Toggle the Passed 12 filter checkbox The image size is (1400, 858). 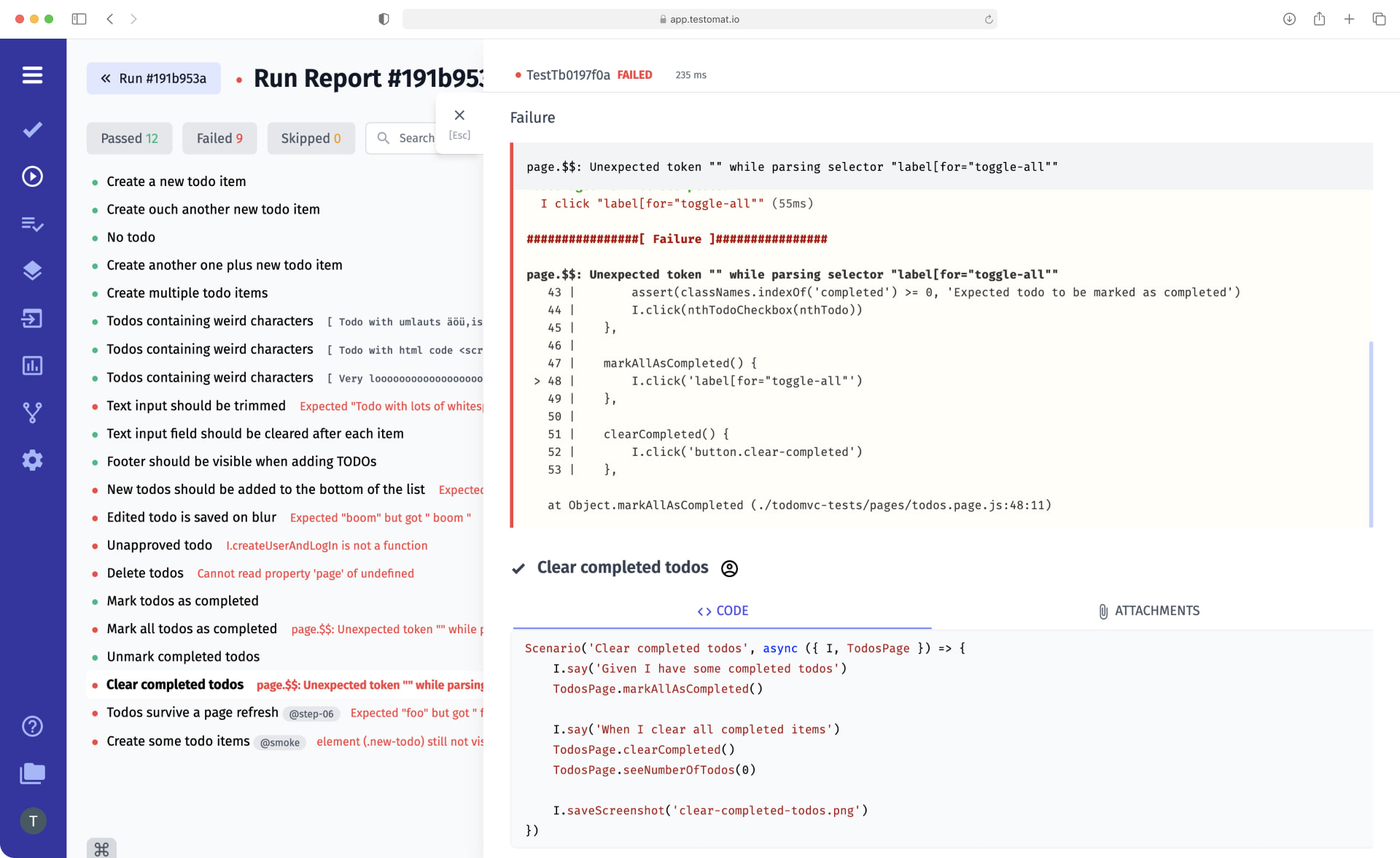click(129, 137)
